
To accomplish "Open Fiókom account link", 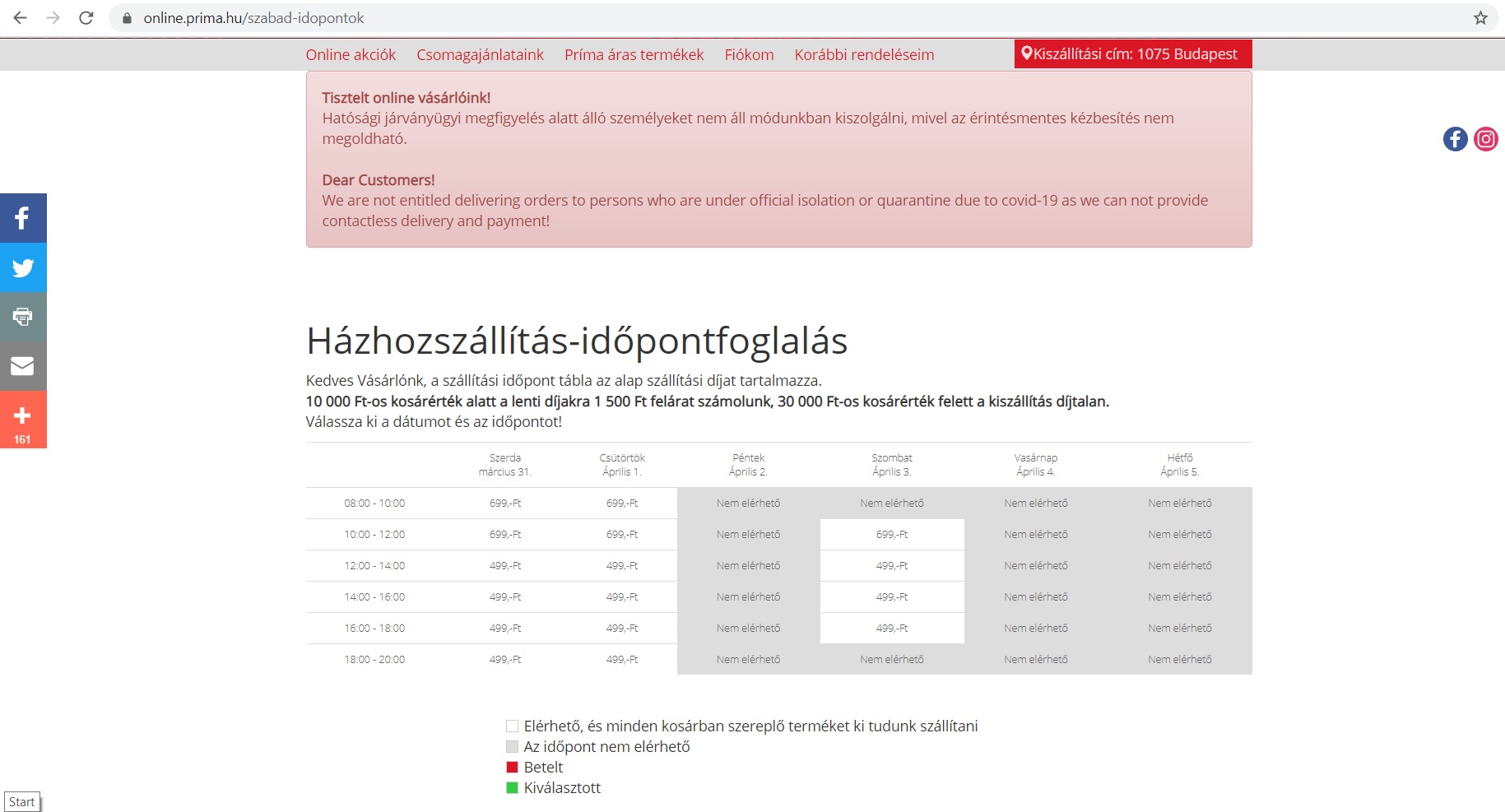I will [x=749, y=55].
